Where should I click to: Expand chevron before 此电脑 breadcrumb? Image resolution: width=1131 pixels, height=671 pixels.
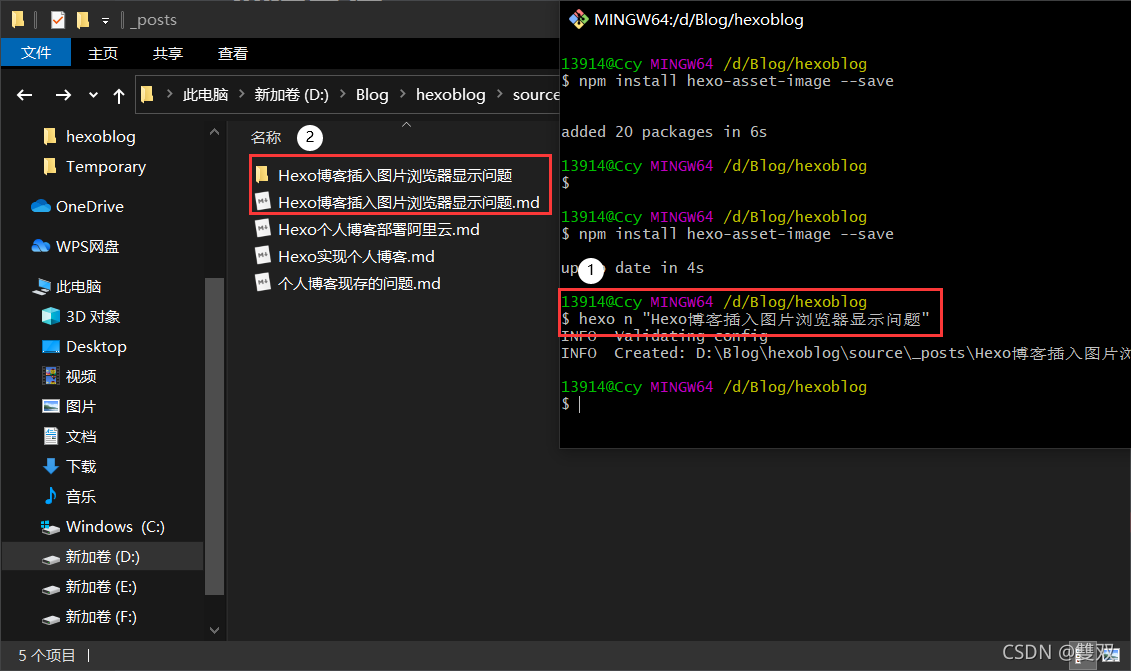[170, 94]
